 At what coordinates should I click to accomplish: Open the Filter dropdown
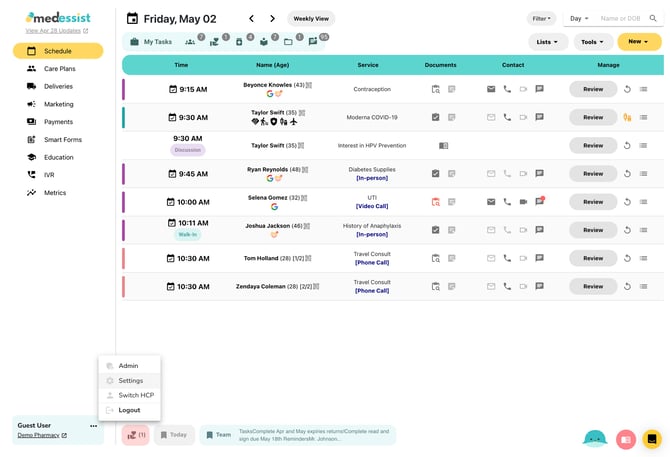(541, 18)
